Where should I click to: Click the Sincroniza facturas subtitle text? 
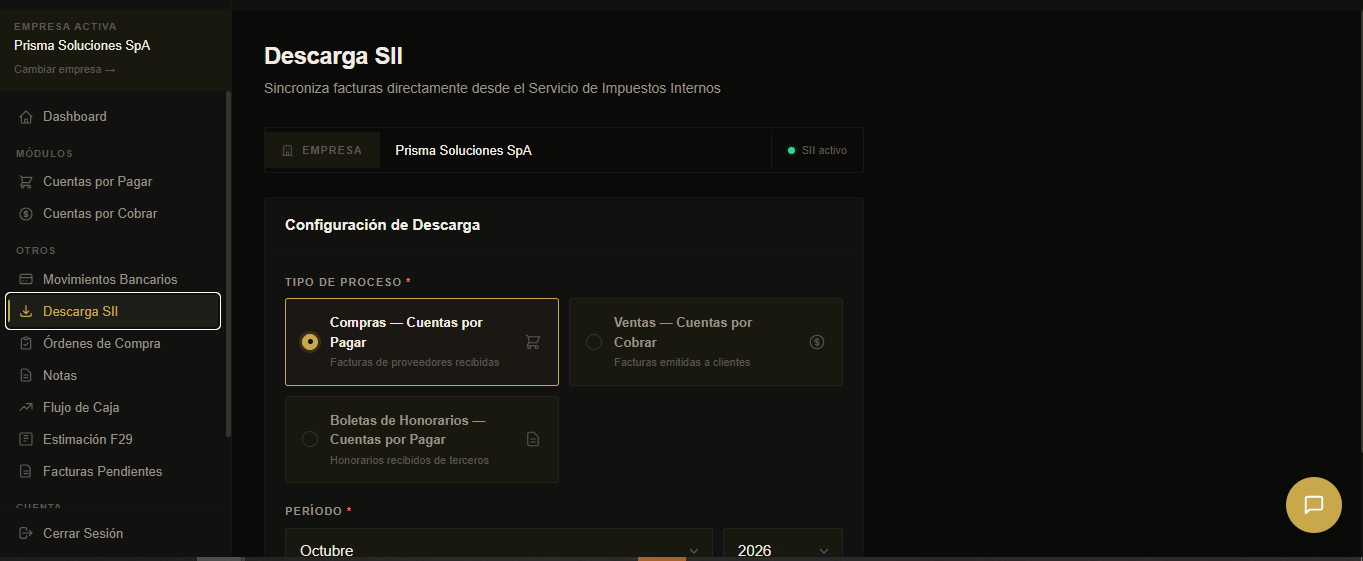(x=492, y=88)
